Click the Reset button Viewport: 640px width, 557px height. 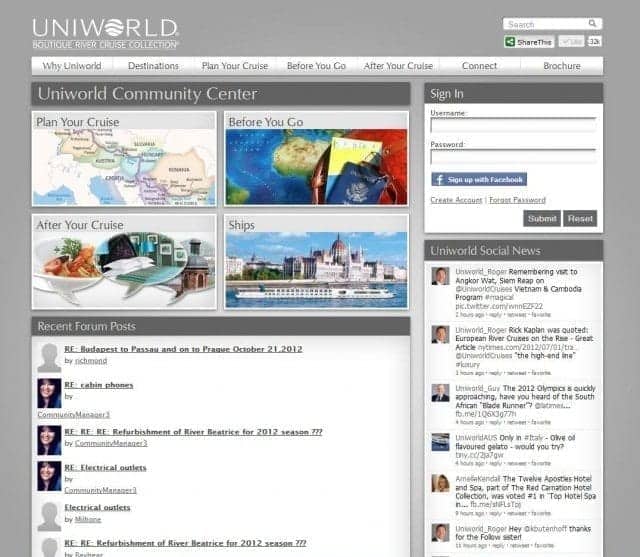click(x=580, y=218)
